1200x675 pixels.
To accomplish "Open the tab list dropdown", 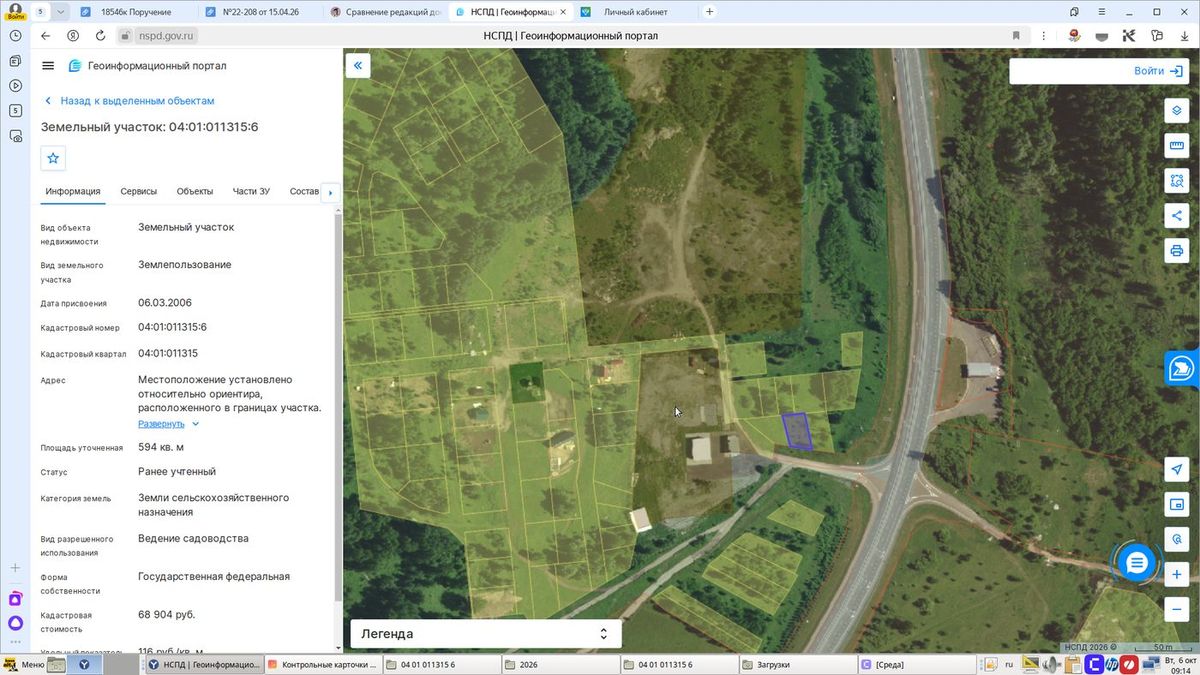I will point(61,12).
